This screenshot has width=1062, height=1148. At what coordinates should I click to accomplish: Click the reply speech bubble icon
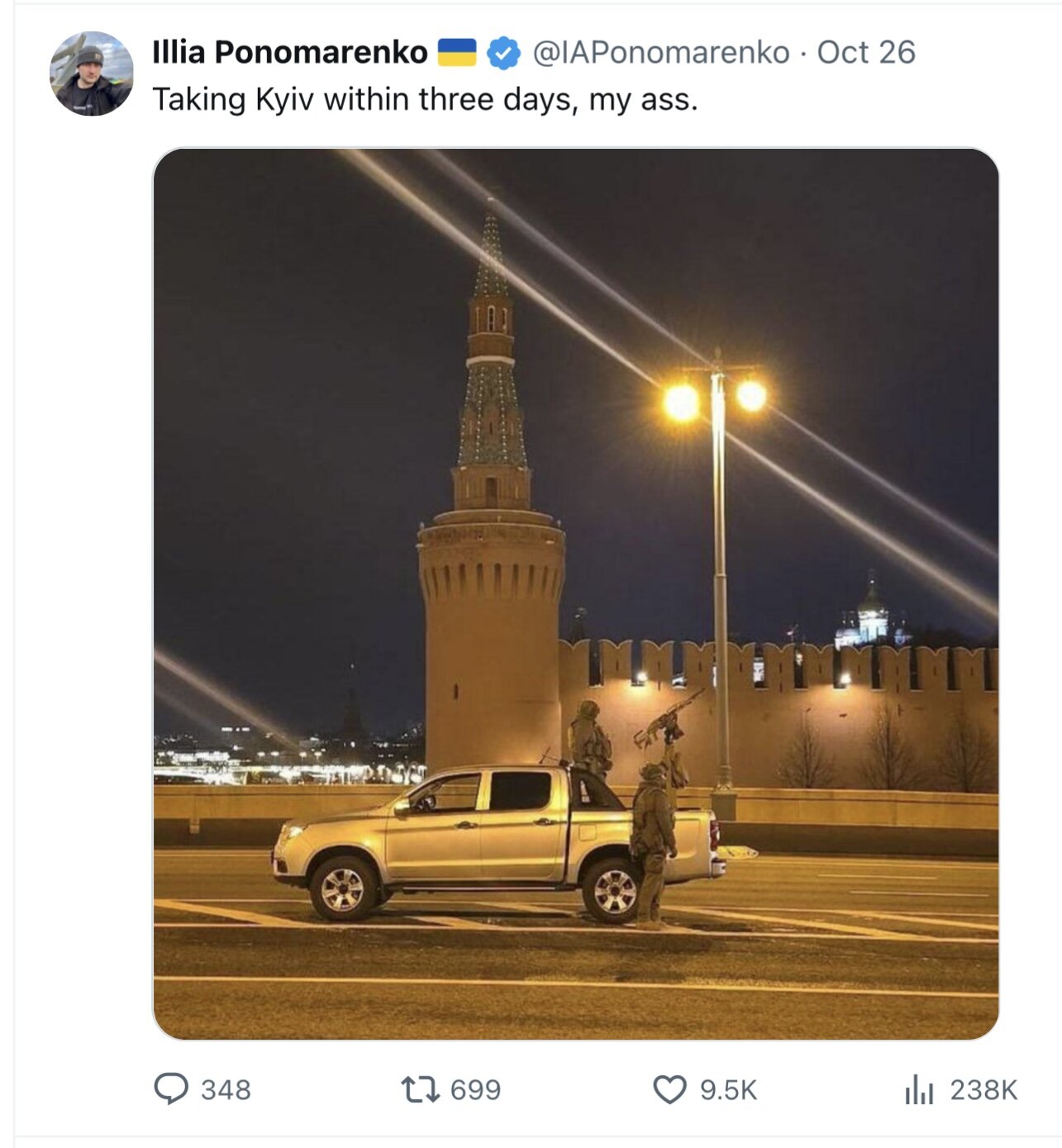(171, 1089)
